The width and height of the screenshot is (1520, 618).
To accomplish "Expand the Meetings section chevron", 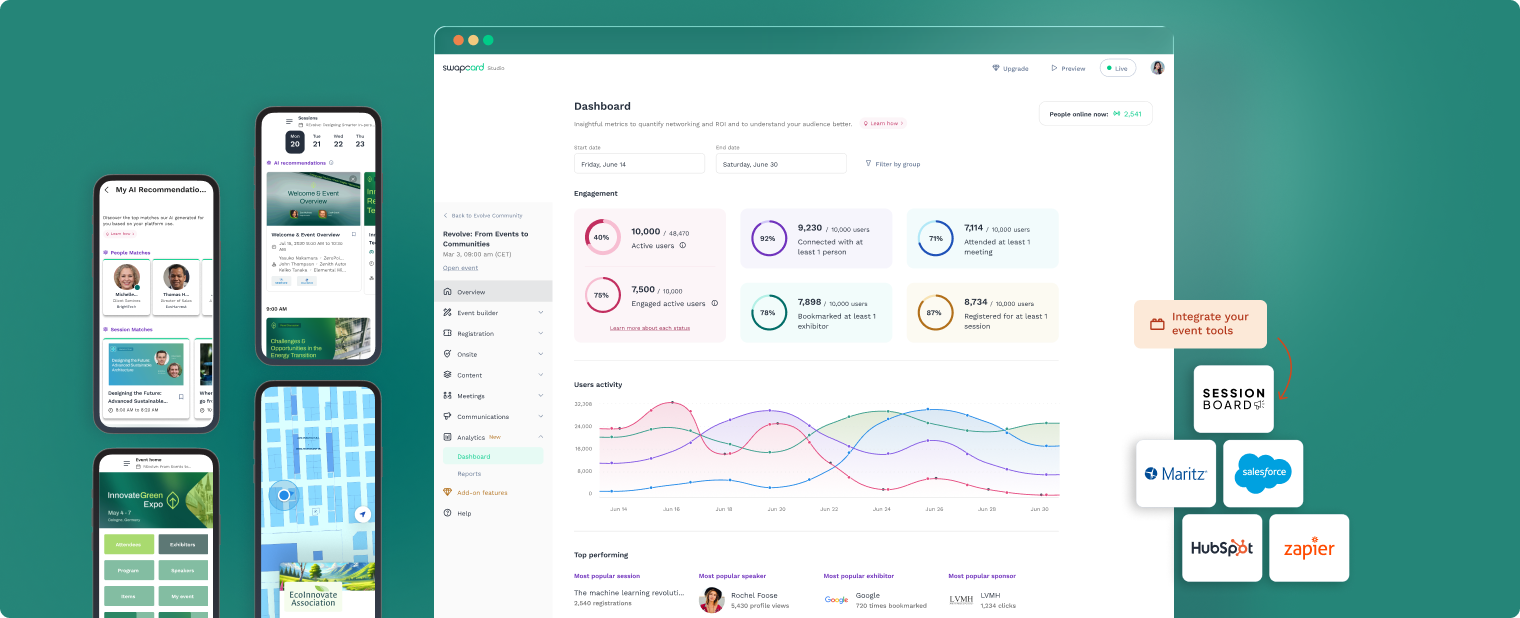I will pos(540,395).
